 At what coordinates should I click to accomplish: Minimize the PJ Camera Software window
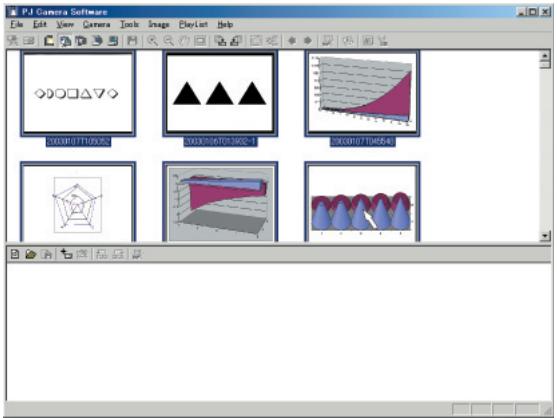pos(521,12)
